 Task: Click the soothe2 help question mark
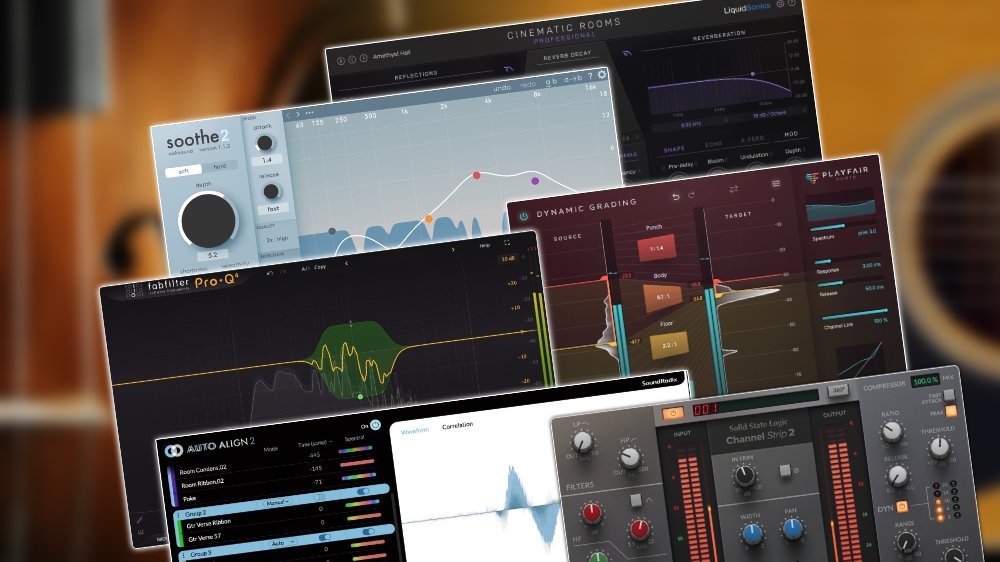coord(590,76)
